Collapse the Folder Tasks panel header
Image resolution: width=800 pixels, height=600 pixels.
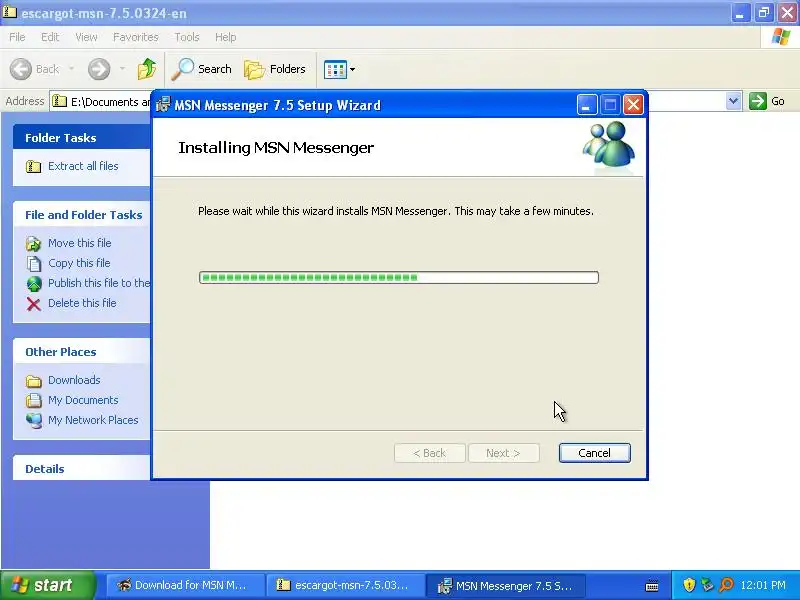[x=82, y=138]
